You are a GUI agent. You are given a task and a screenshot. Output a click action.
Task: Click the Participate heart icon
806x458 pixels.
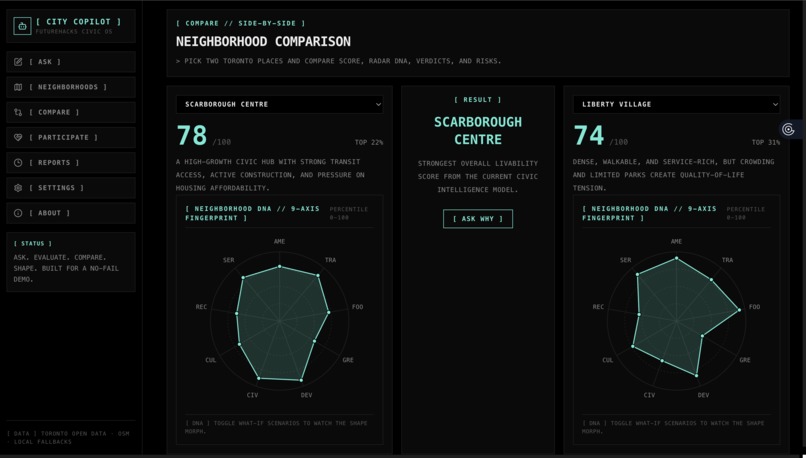(18, 137)
